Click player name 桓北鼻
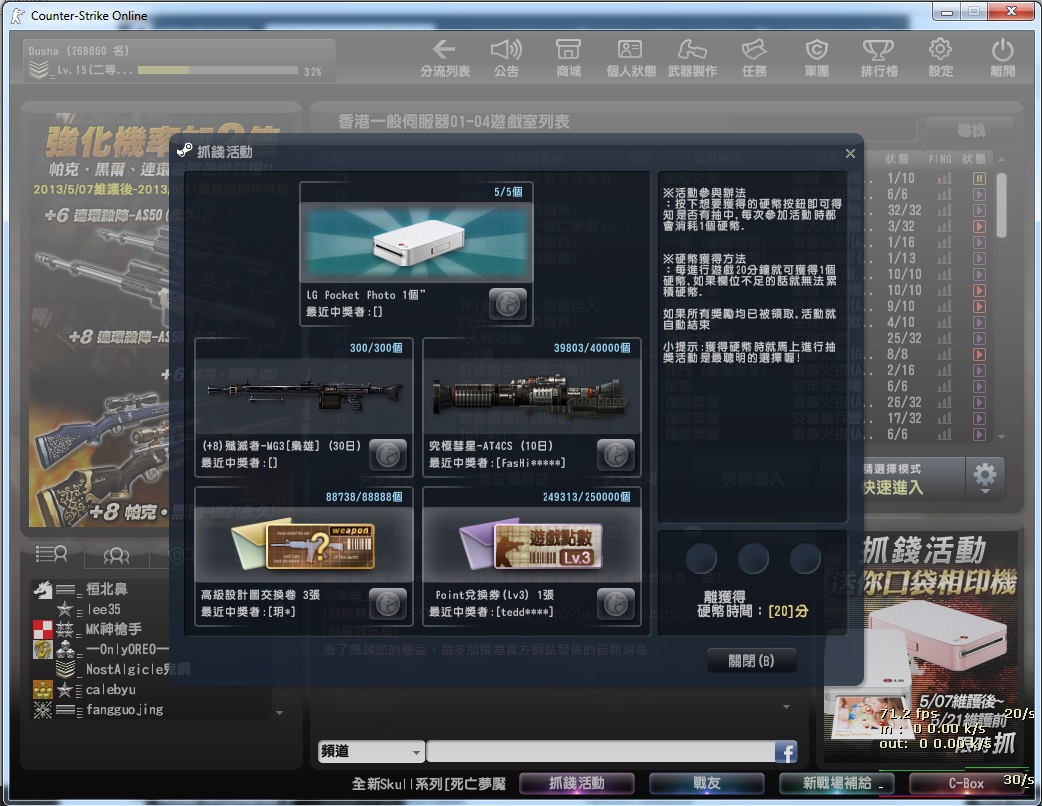This screenshot has height=806, width=1042. [106, 589]
